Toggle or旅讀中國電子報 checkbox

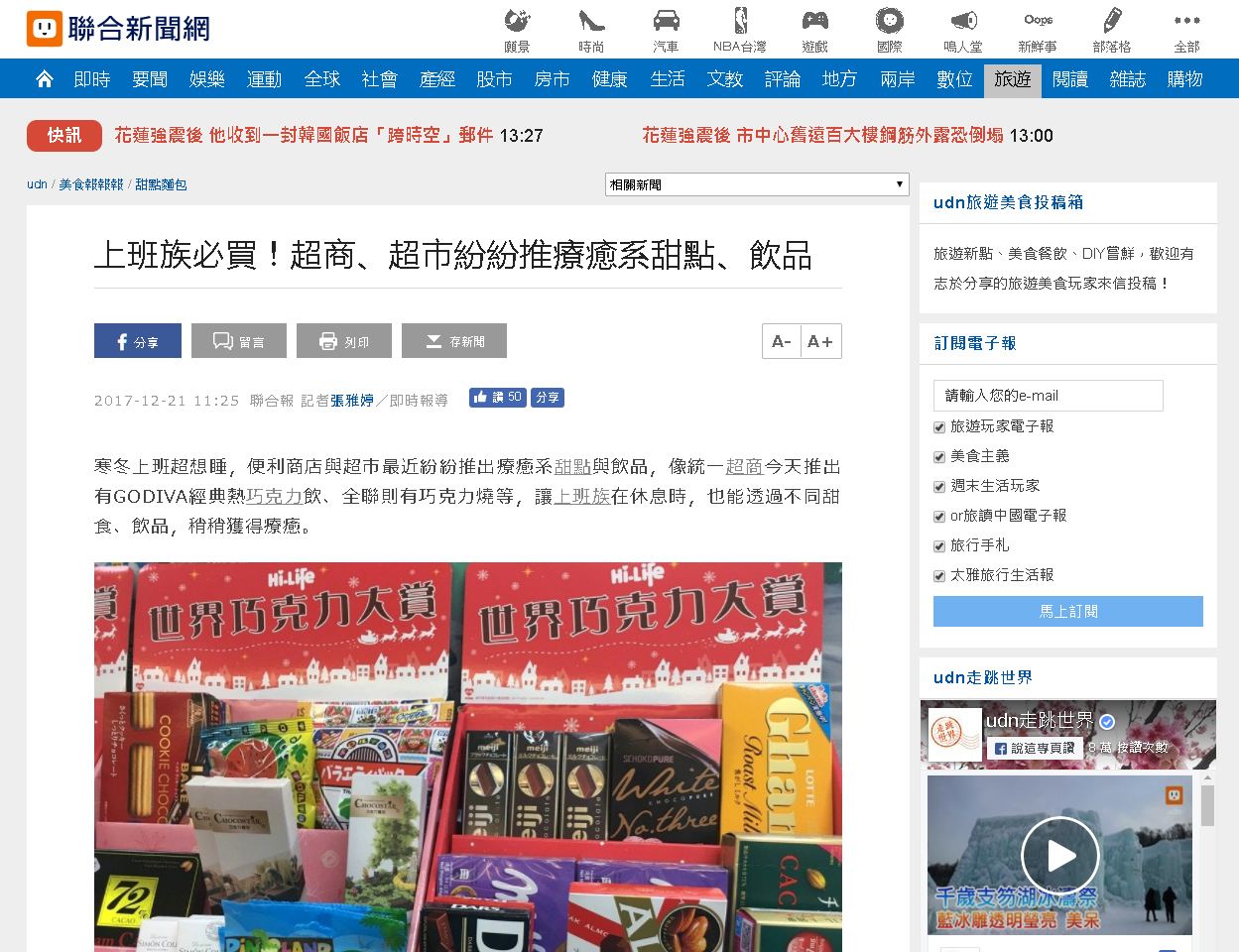939,517
